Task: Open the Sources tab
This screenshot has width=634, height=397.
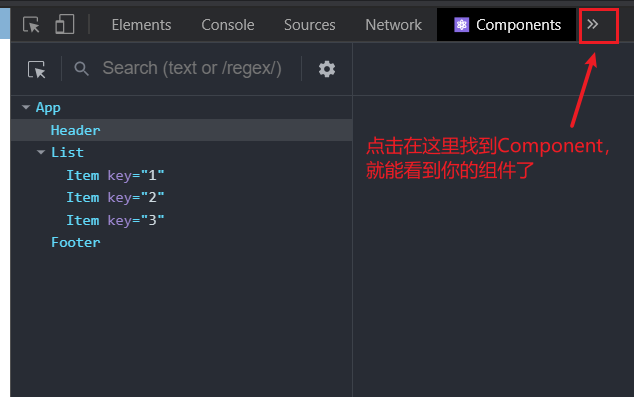Action: 309,25
